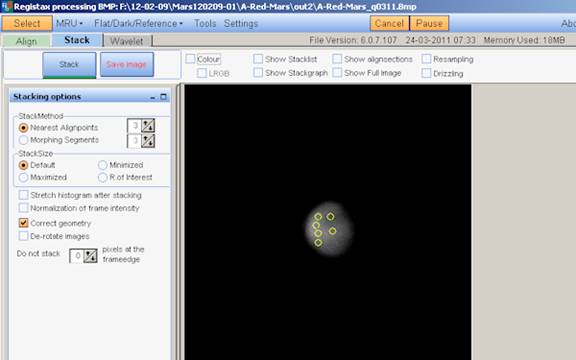Image resolution: width=576 pixels, height=360 pixels.
Task: Click the Cancel button
Action: click(x=389, y=24)
